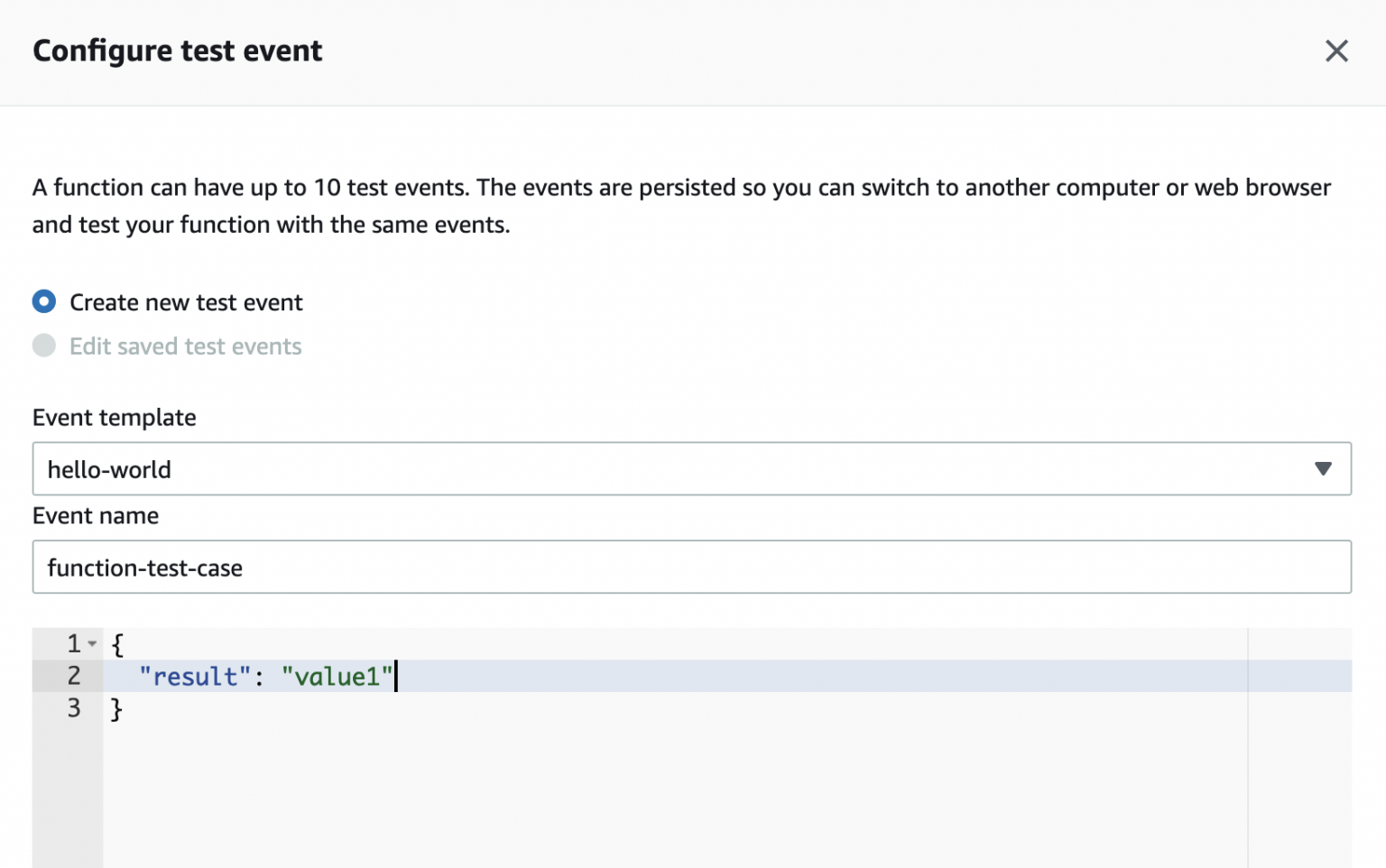This screenshot has height=868, width=1386.
Task: Click the Create new test event label
Action: point(186,302)
